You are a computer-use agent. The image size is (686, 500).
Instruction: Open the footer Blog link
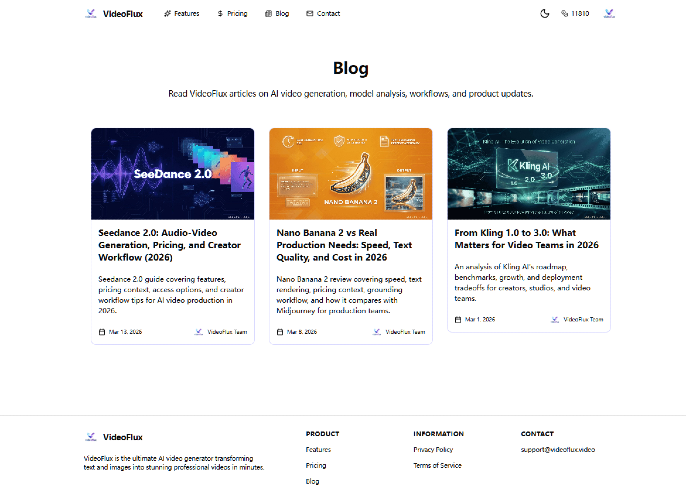pos(312,482)
